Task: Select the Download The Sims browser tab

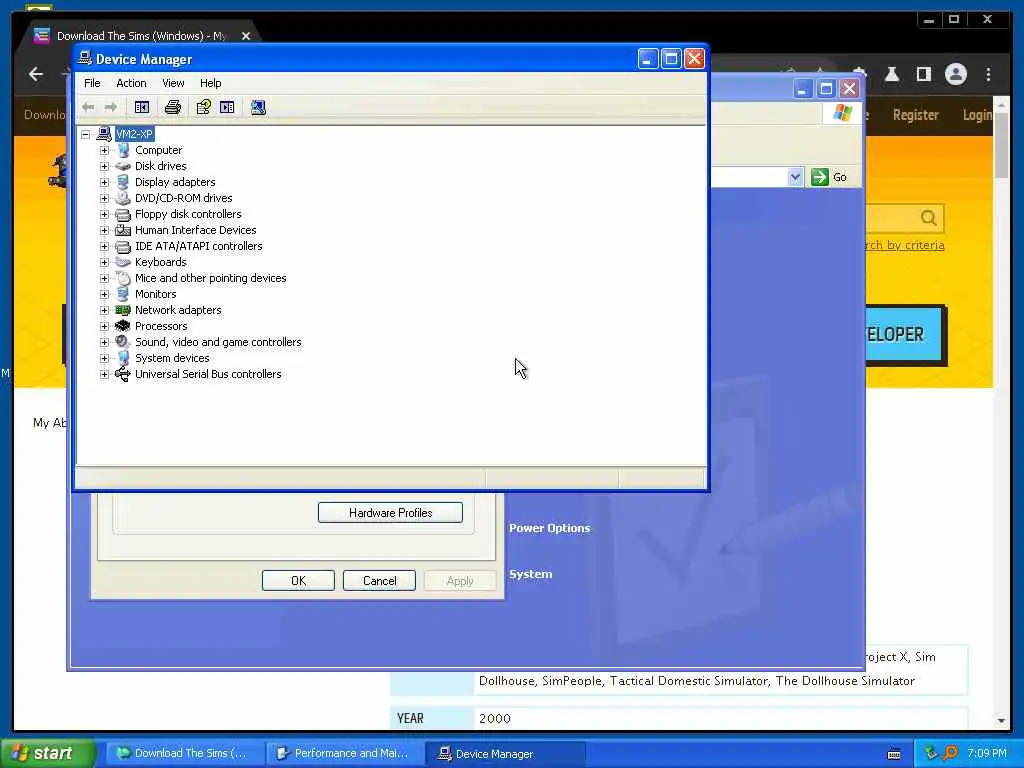Action: (x=140, y=36)
